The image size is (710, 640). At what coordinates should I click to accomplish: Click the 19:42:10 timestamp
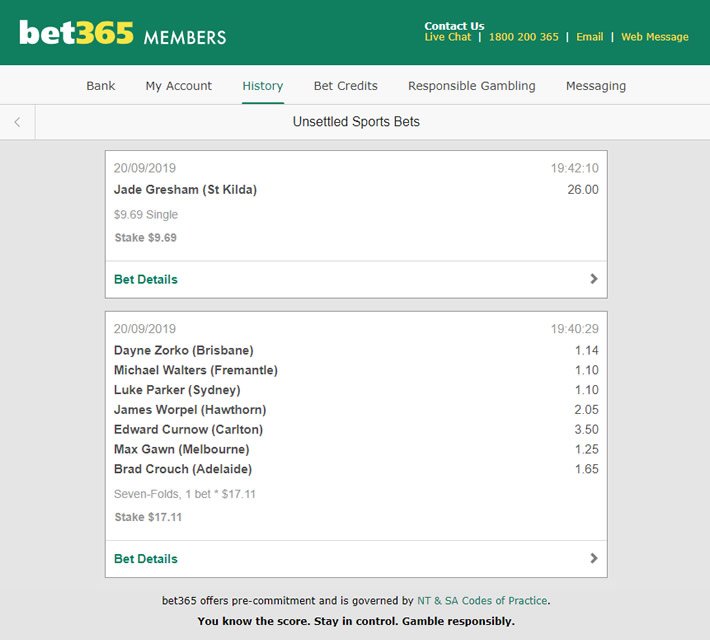tap(575, 168)
